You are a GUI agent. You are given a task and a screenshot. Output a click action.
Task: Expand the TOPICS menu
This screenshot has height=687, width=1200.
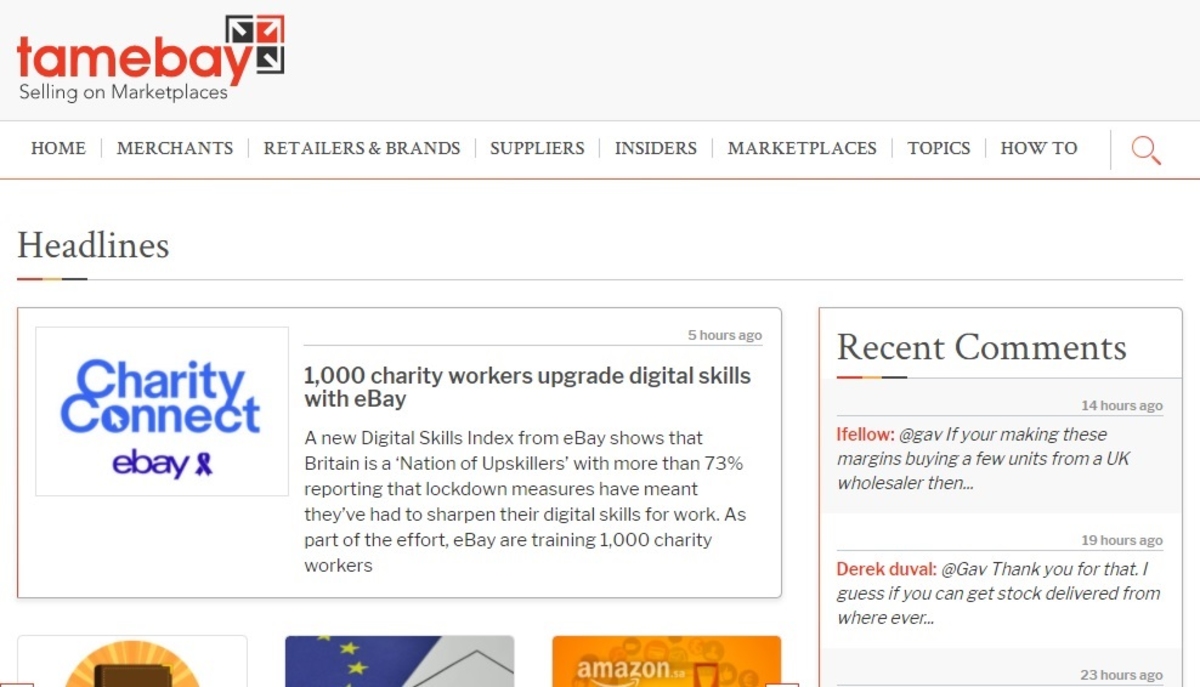(x=939, y=148)
